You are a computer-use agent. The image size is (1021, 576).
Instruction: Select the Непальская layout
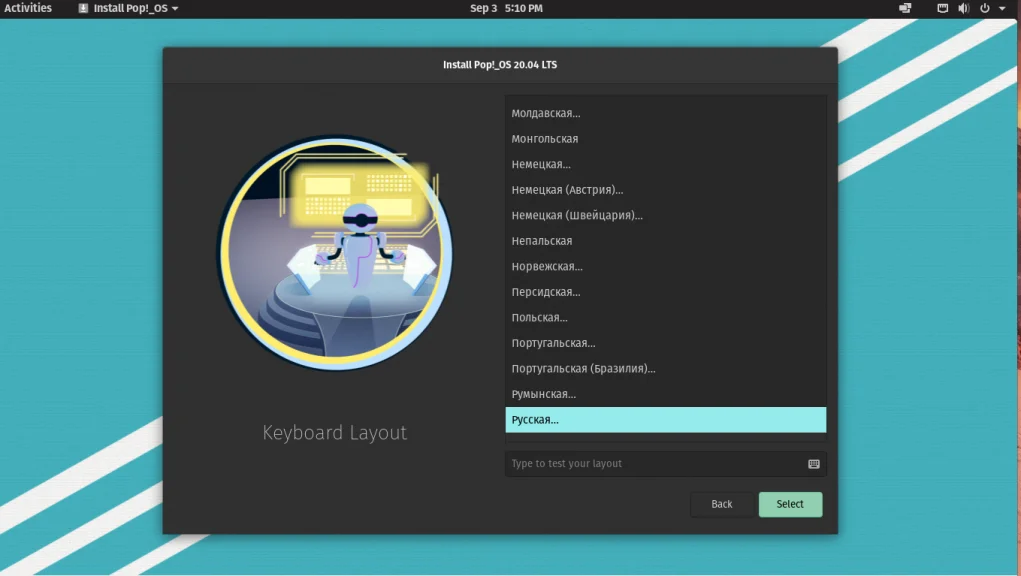coord(665,241)
